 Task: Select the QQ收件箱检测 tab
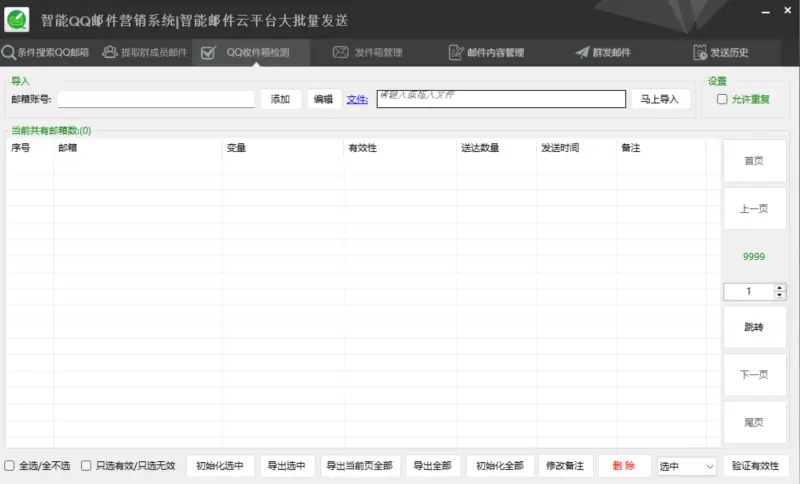[251, 52]
